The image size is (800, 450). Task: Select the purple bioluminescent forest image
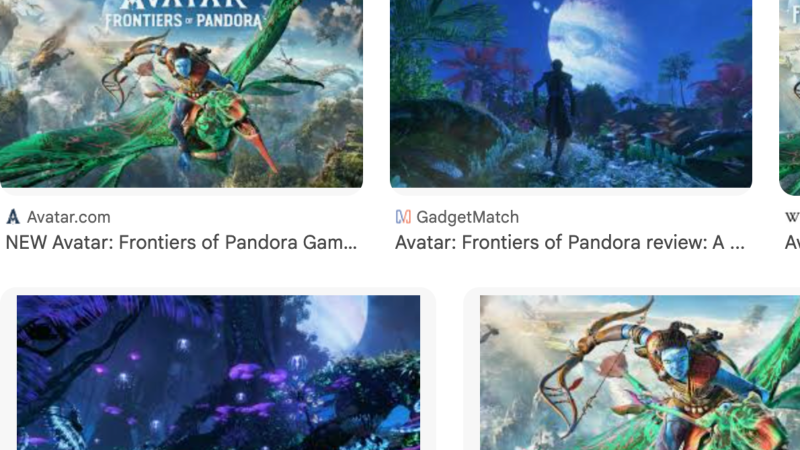tap(218, 372)
